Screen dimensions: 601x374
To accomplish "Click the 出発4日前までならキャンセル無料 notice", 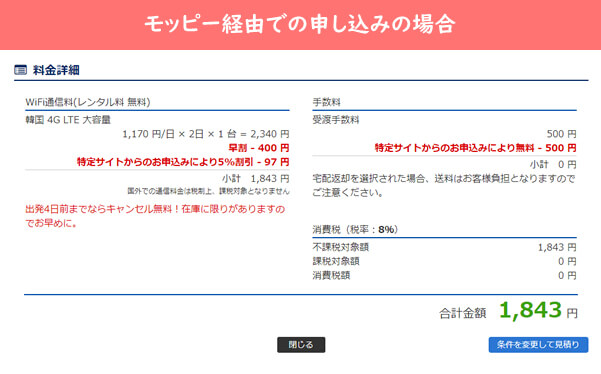I will [x=155, y=216].
